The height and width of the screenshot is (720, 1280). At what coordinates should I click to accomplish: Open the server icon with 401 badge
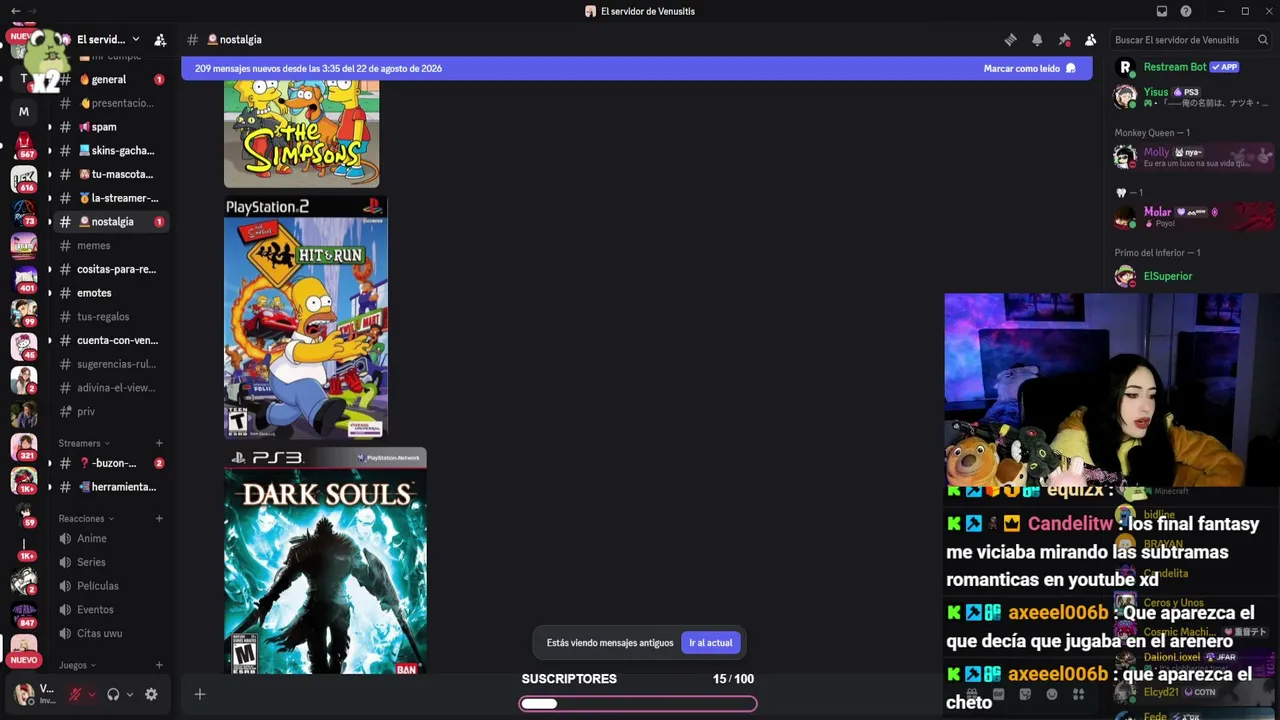(24, 280)
